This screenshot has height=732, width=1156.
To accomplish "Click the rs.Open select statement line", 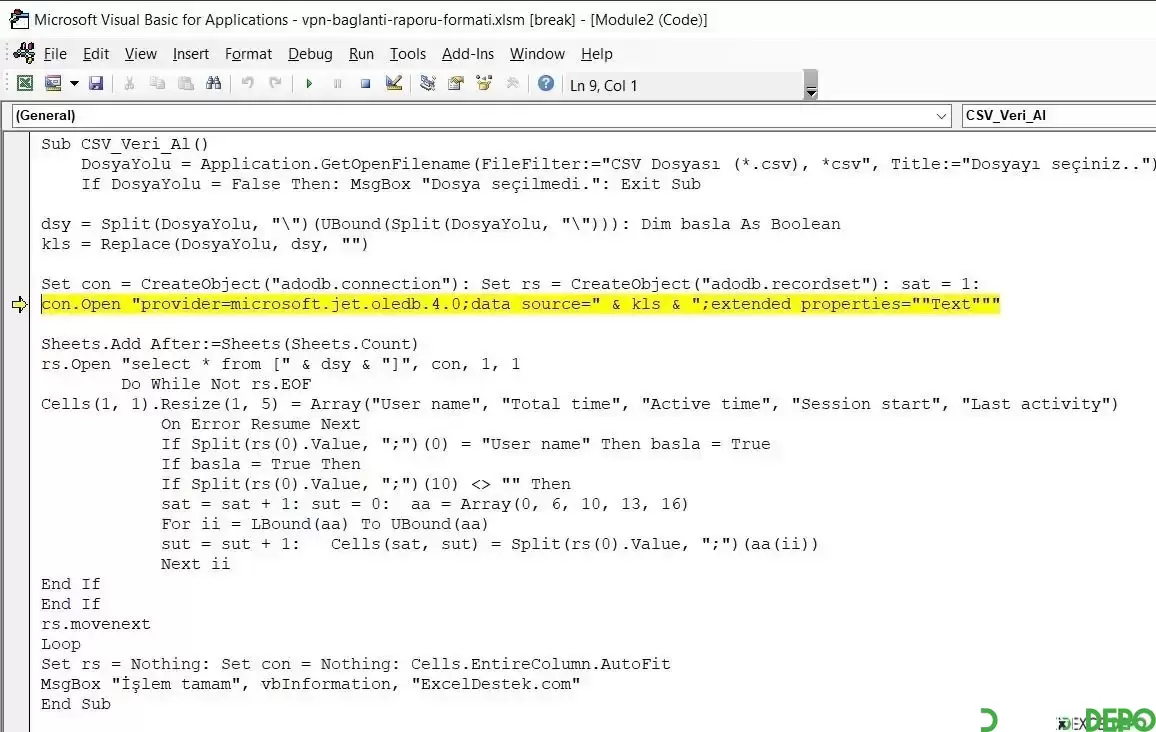I will click(x=280, y=363).
